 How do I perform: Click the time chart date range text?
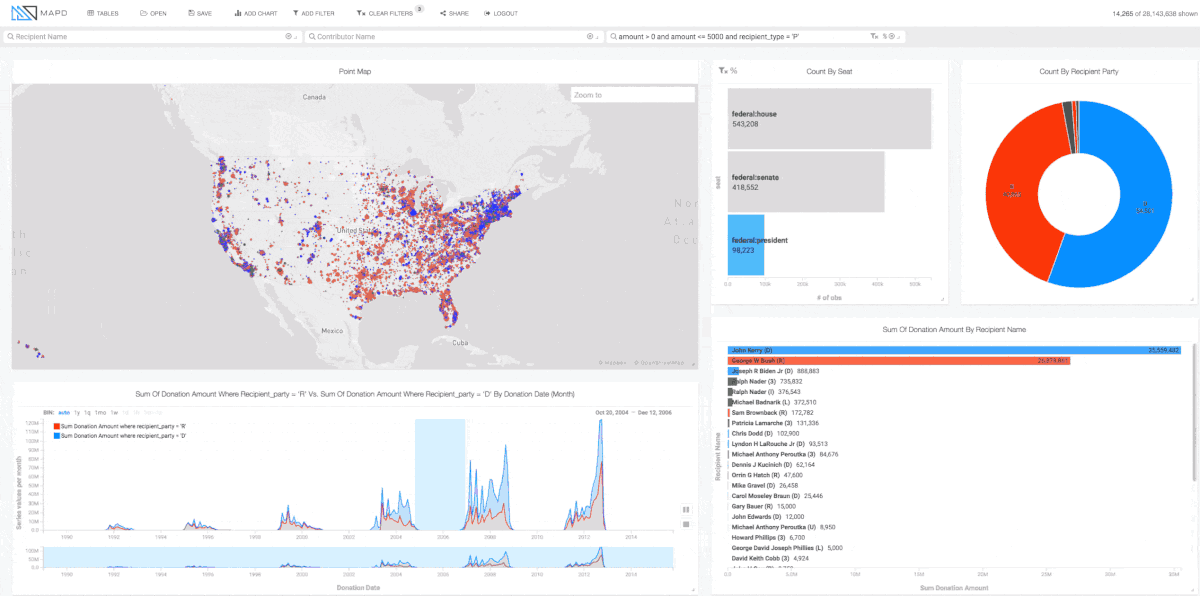coord(633,412)
